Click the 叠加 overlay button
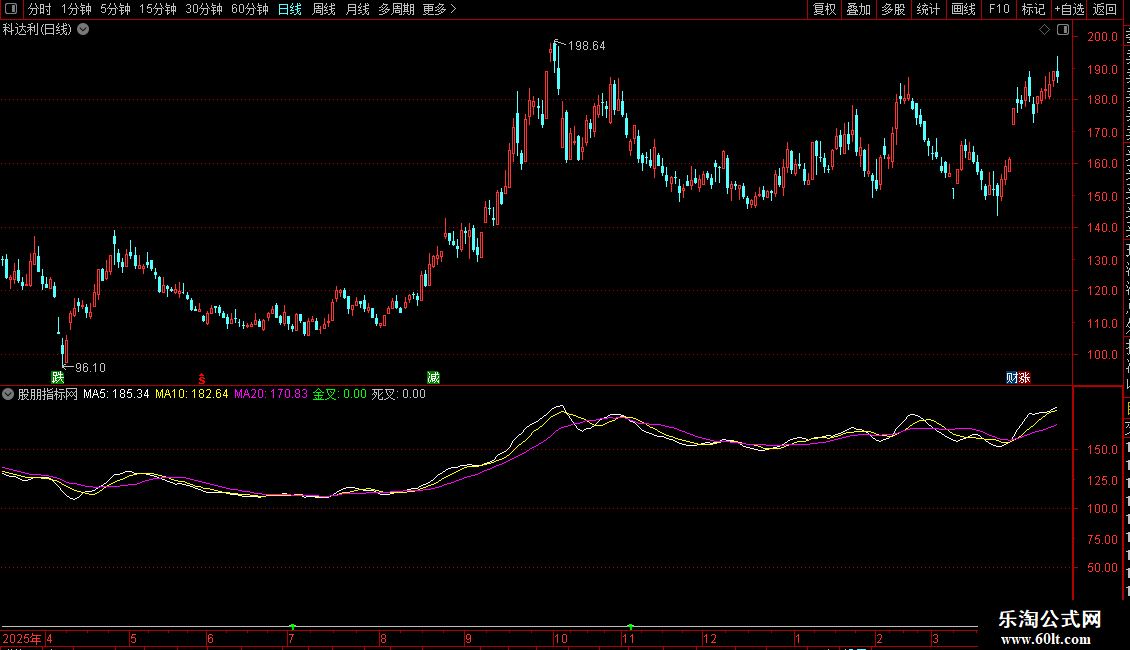1130x650 pixels. click(859, 9)
